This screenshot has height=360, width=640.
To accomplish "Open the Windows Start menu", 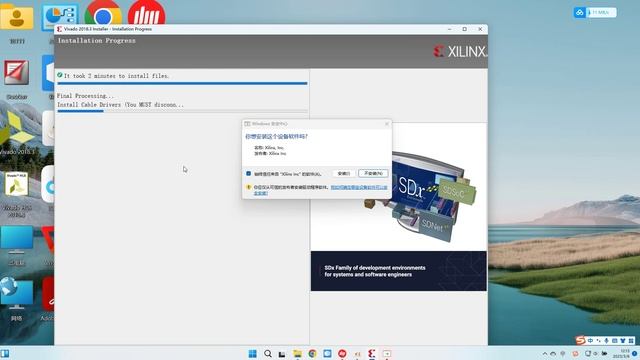I will click(x=253, y=353).
